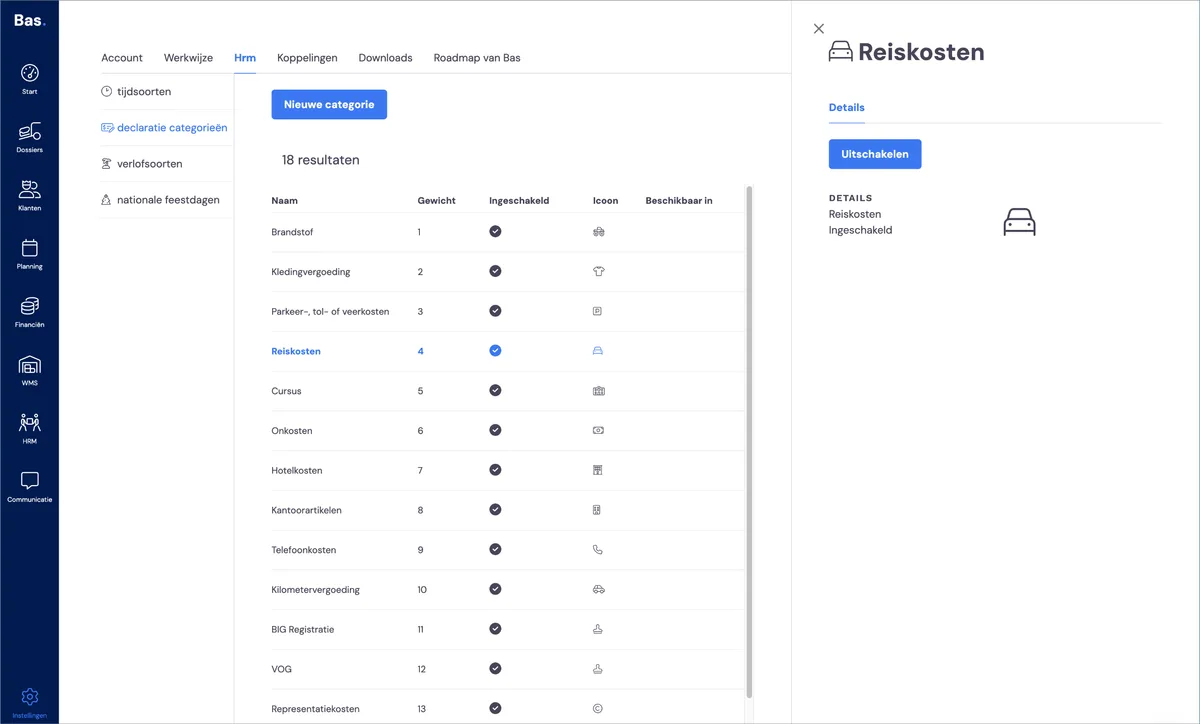Screen dimensions: 1200x724
Task: Toggle Ingeschakeld check for Hotelkosten
Action: [495, 470]
